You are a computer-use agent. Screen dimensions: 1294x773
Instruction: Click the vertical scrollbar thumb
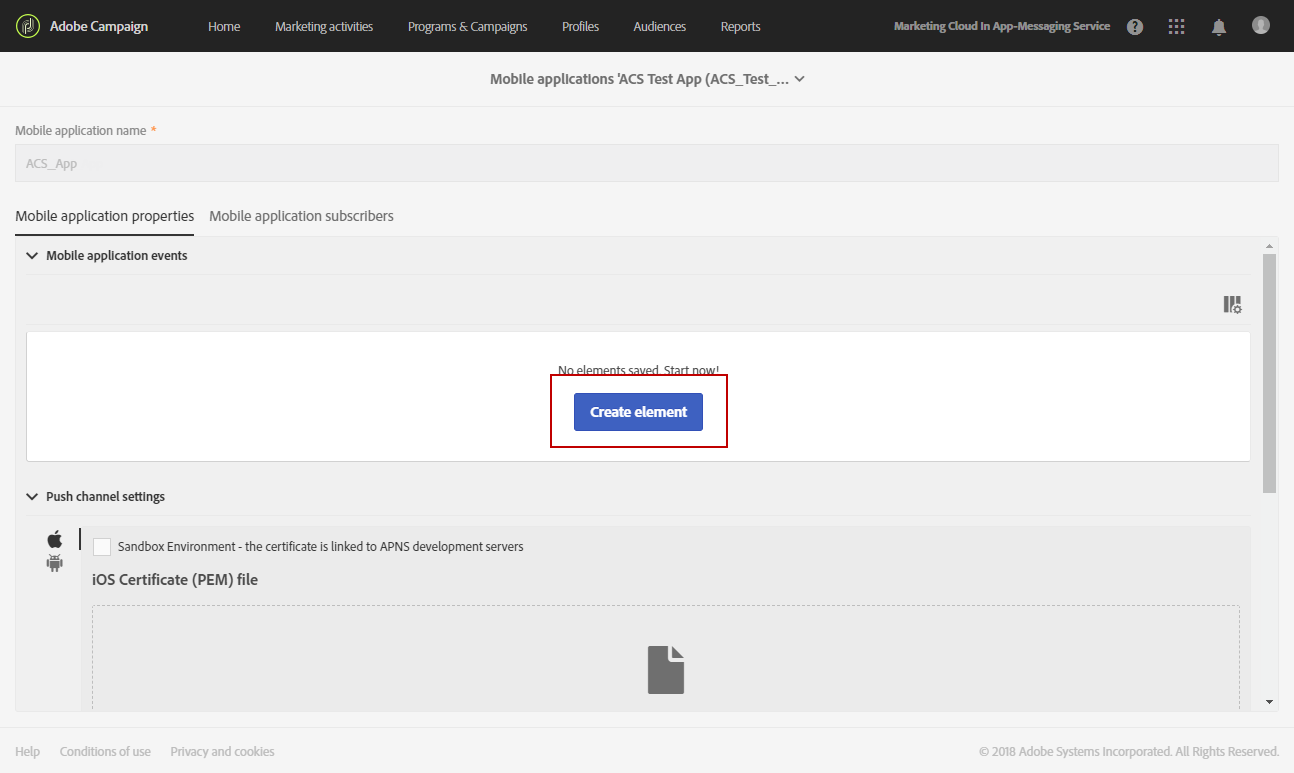tap(1270, 372)
